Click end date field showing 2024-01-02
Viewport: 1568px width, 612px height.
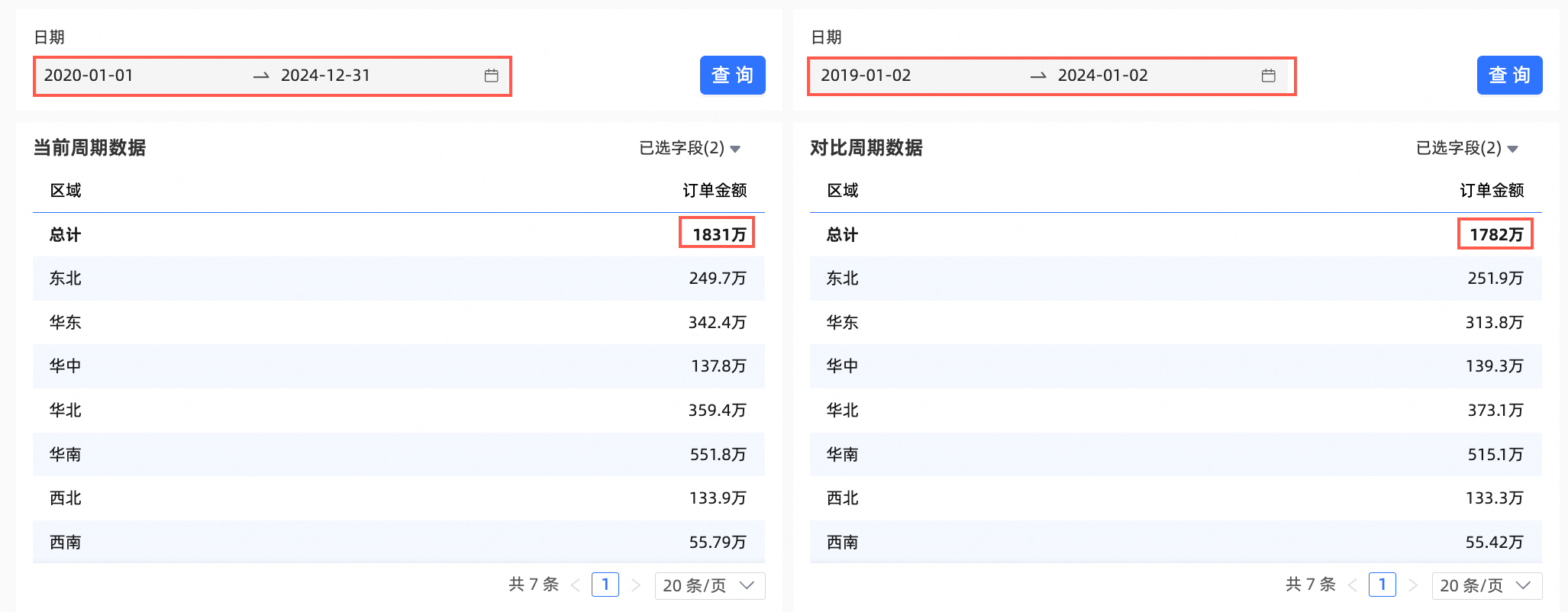point(1103,76)
